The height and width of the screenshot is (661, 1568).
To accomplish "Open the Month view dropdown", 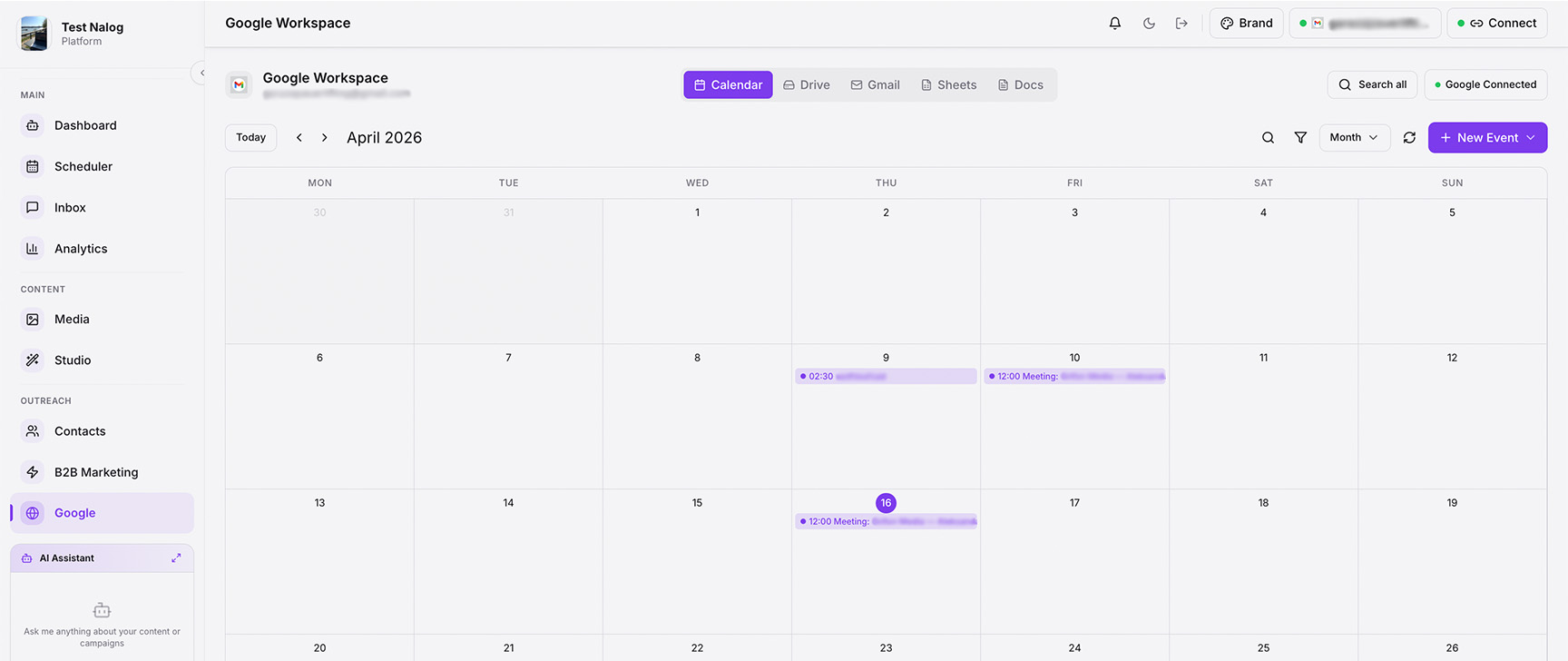I will (x=1354, y=138).
